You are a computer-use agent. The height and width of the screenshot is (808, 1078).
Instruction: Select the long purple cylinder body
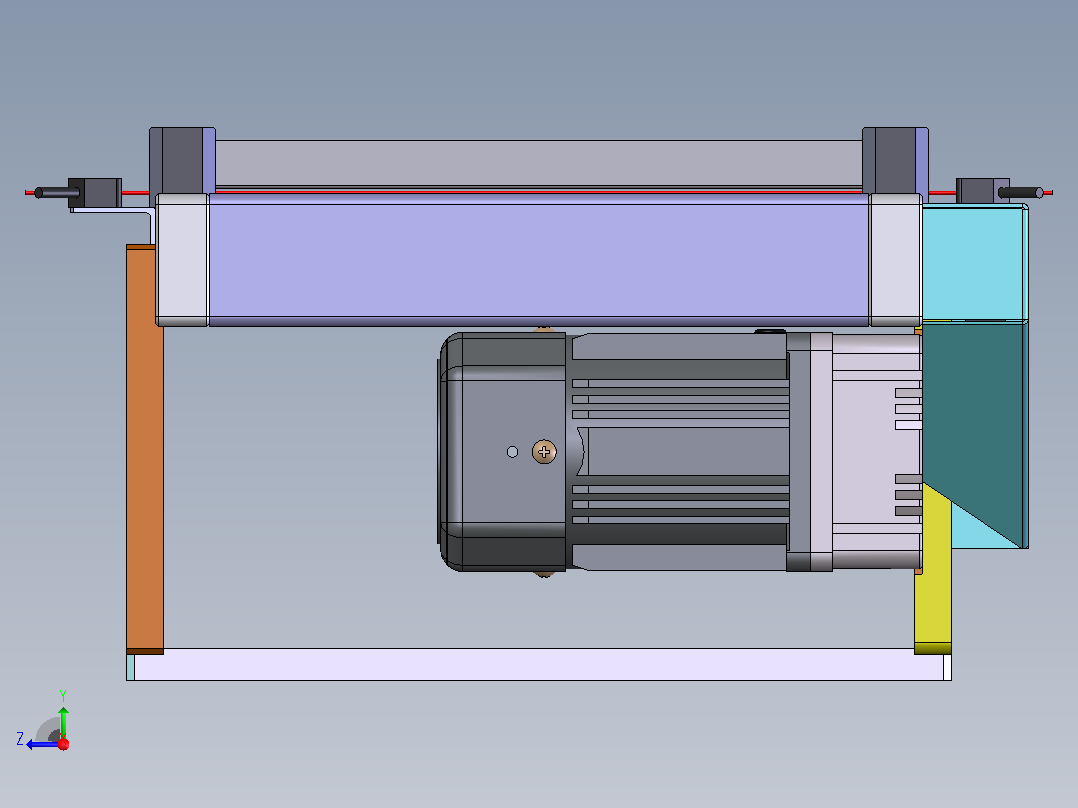click(539, 260)
